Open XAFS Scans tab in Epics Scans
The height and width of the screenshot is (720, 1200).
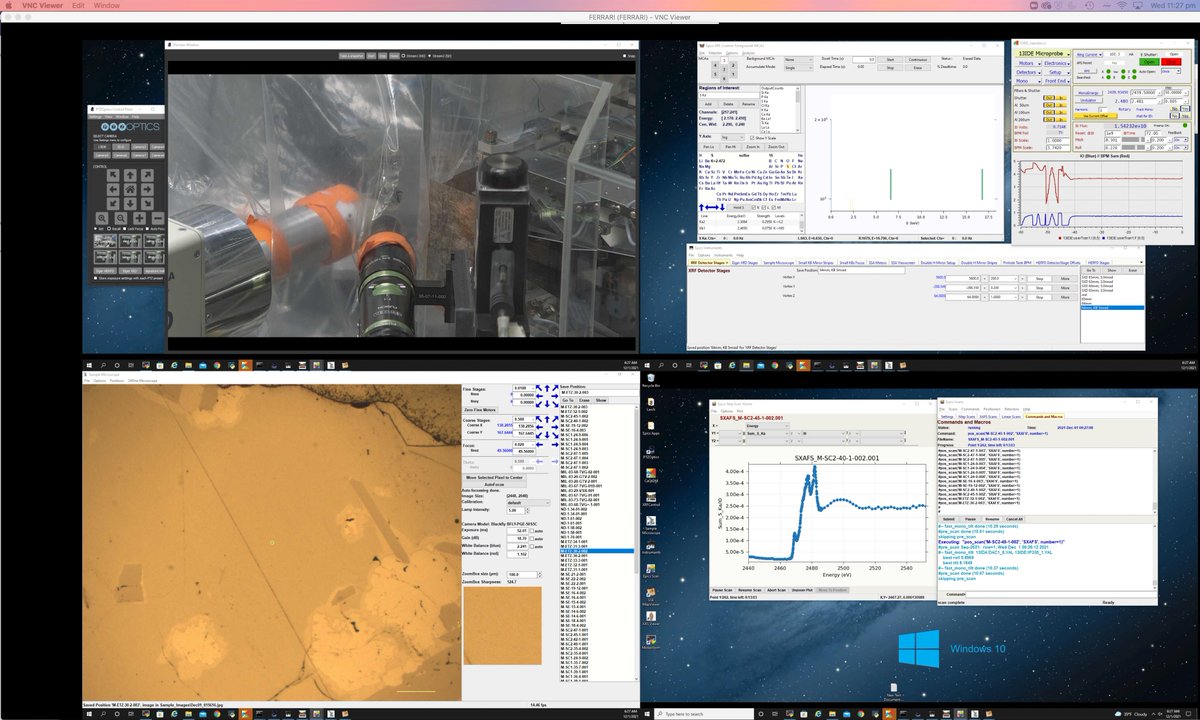tap(988, 417)
